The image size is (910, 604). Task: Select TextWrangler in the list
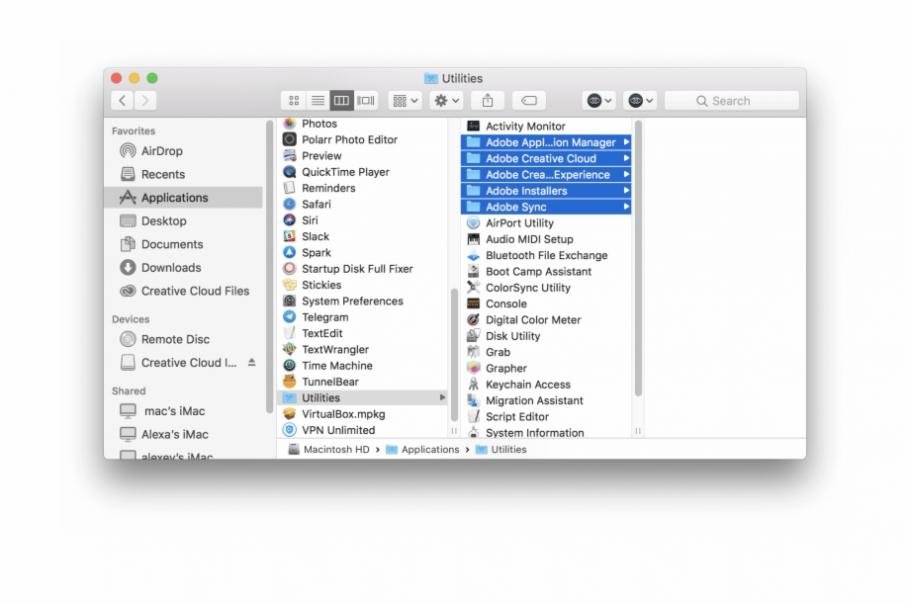coord(364,349)
